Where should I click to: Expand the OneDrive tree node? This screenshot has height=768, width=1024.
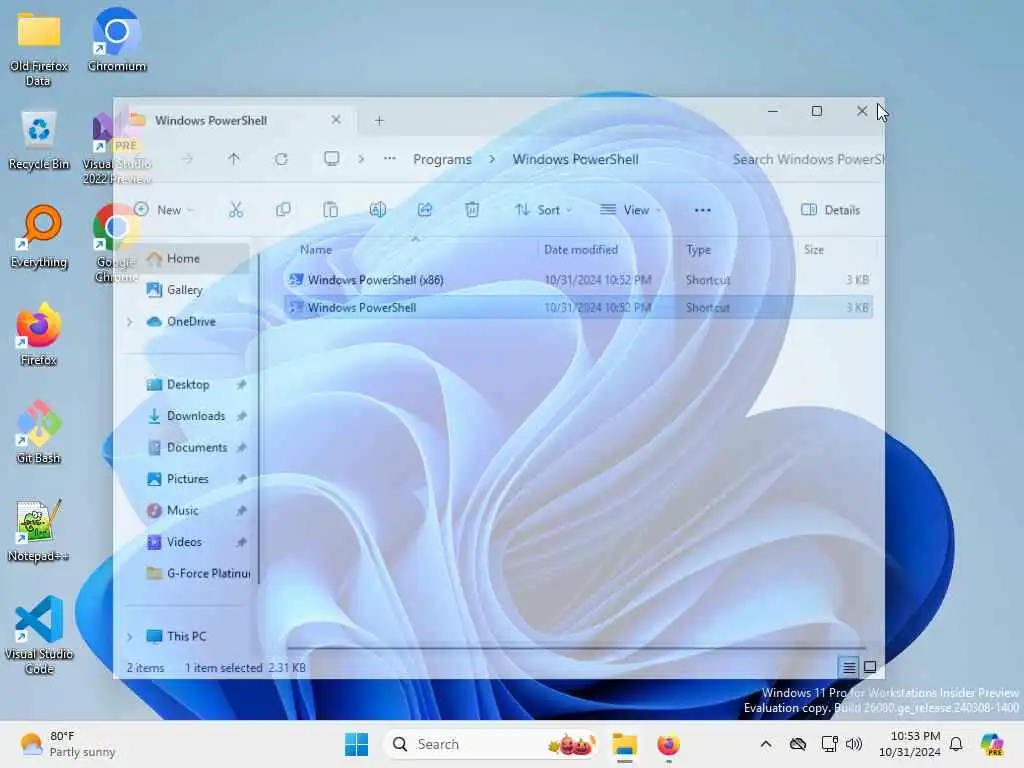(129, 321)
